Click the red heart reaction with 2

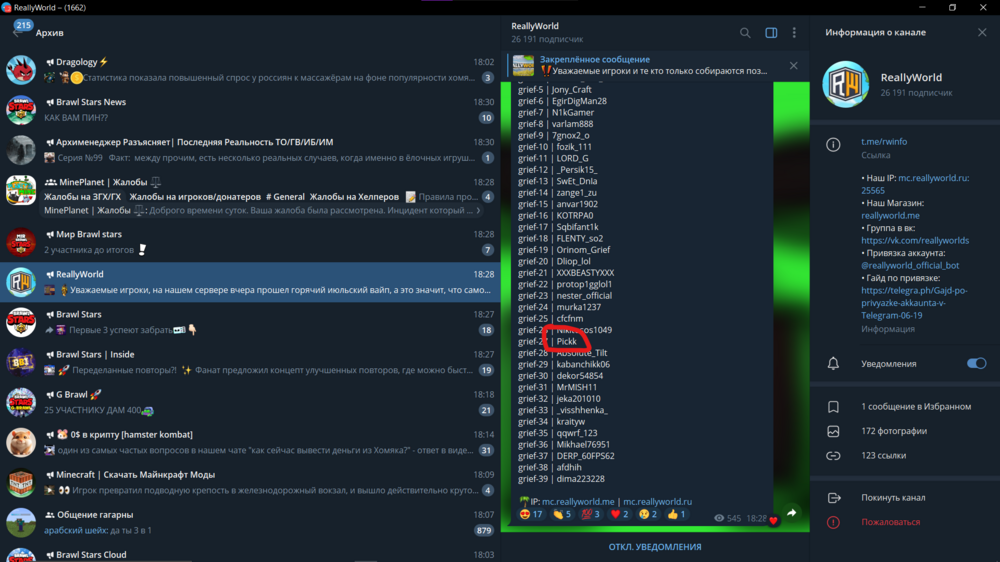click(x=619, y=514)
